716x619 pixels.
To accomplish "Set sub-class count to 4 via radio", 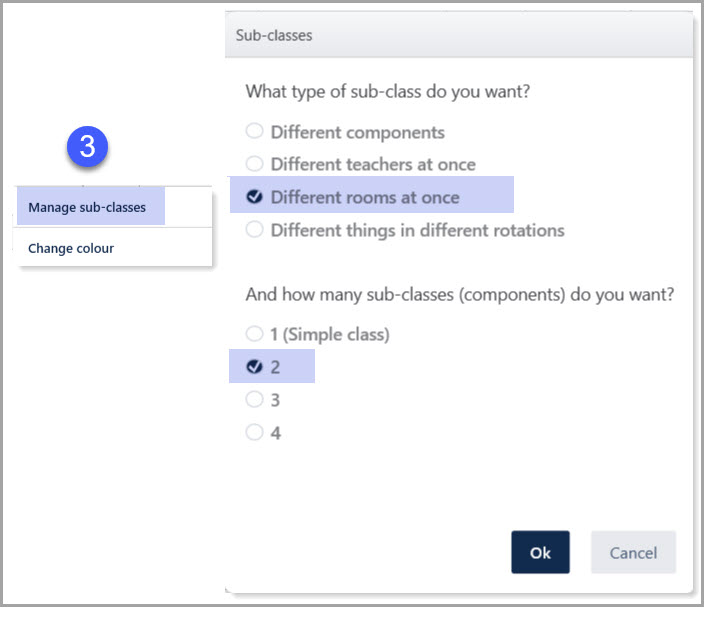I will (254, 433).
